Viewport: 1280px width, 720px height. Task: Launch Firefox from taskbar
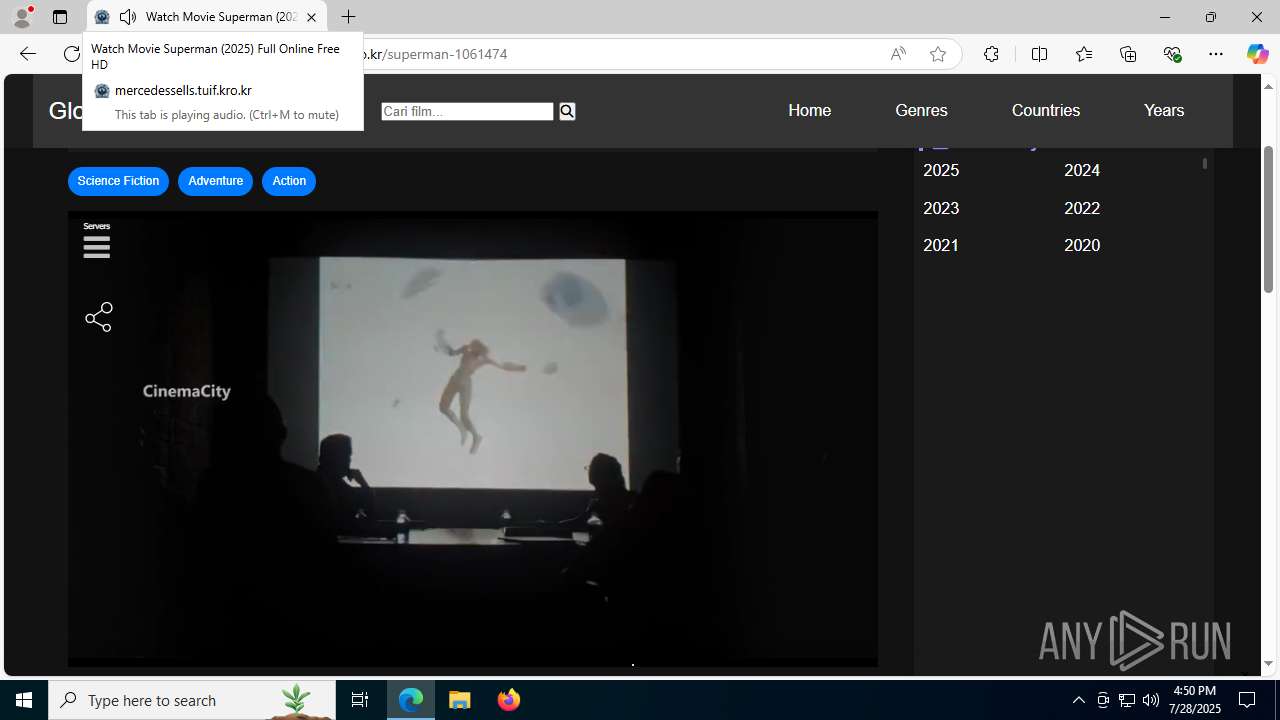coord(509,700)
